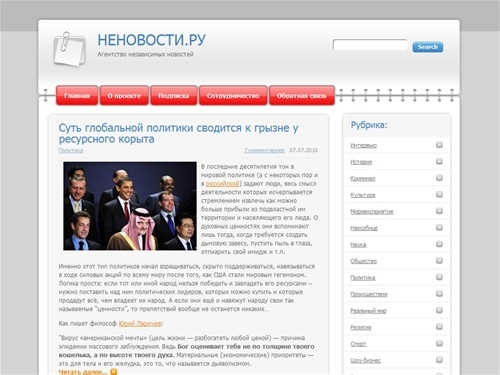Click the Читать далее link

pos(83,372)
